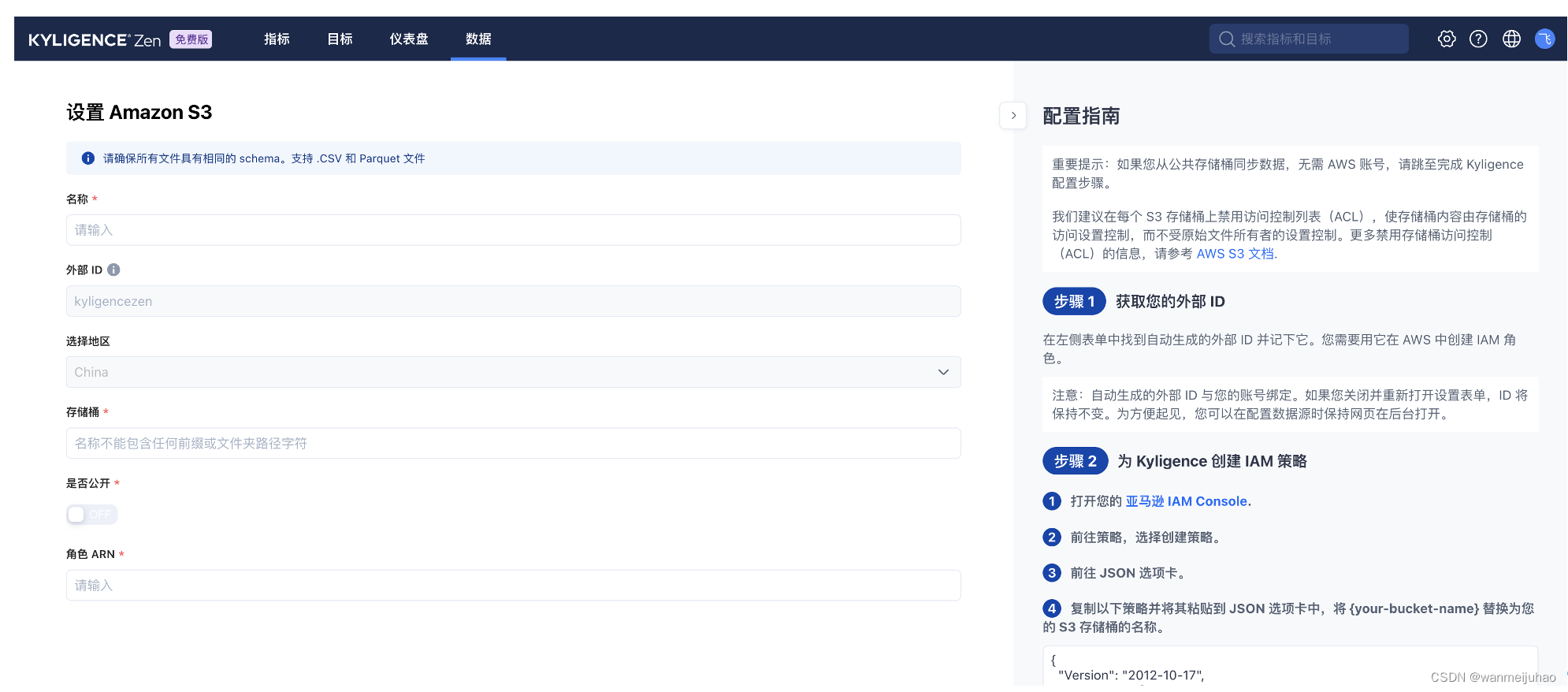Click the 设置 Amazon S3 heading
This screenshot has width=1568, height=692.
[x=139, y=113]
